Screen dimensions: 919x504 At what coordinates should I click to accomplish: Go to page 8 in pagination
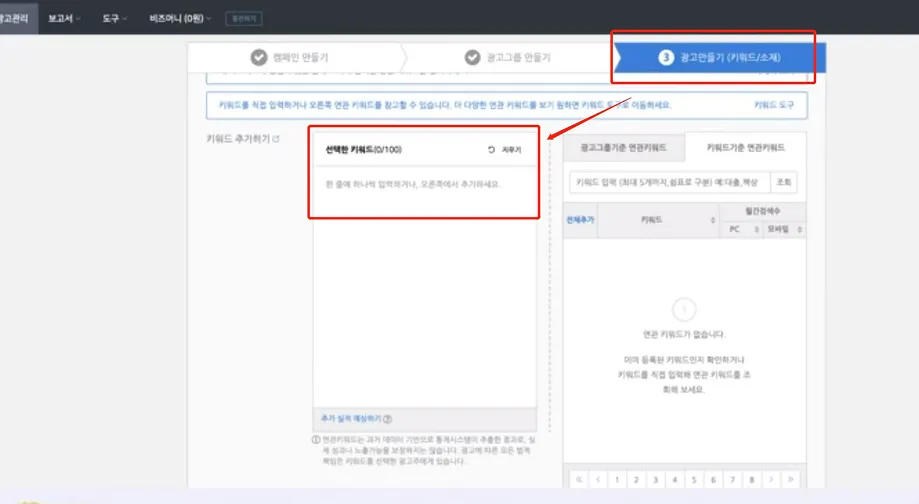pos(751,479)
